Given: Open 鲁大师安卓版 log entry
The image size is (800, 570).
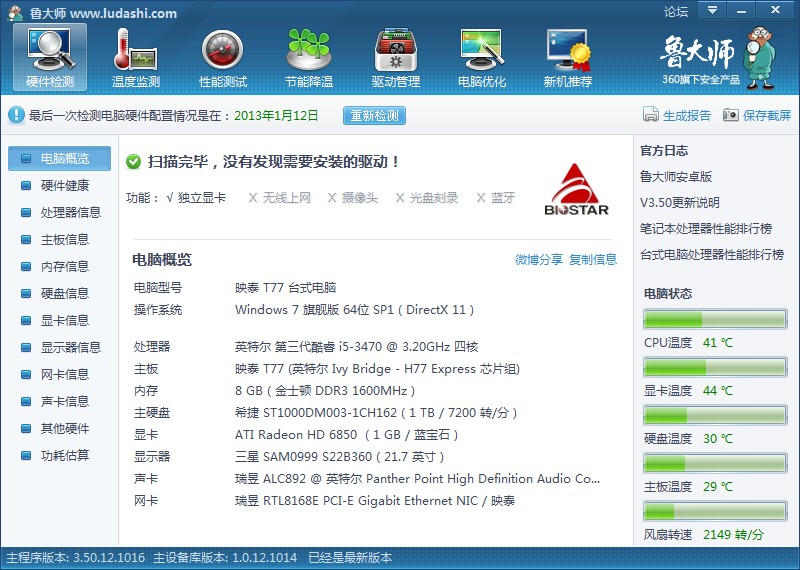Looking at the screenshot, I should click(676, 177).
